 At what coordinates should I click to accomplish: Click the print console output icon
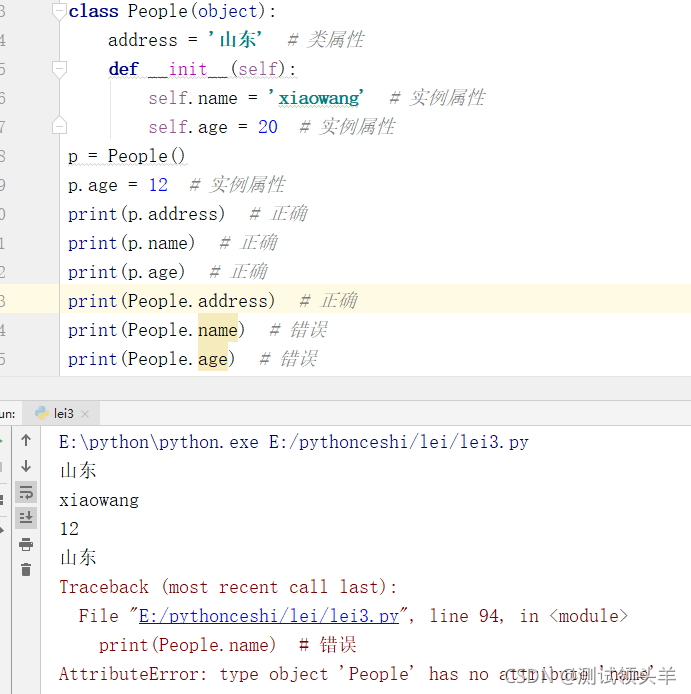point(26,544)
